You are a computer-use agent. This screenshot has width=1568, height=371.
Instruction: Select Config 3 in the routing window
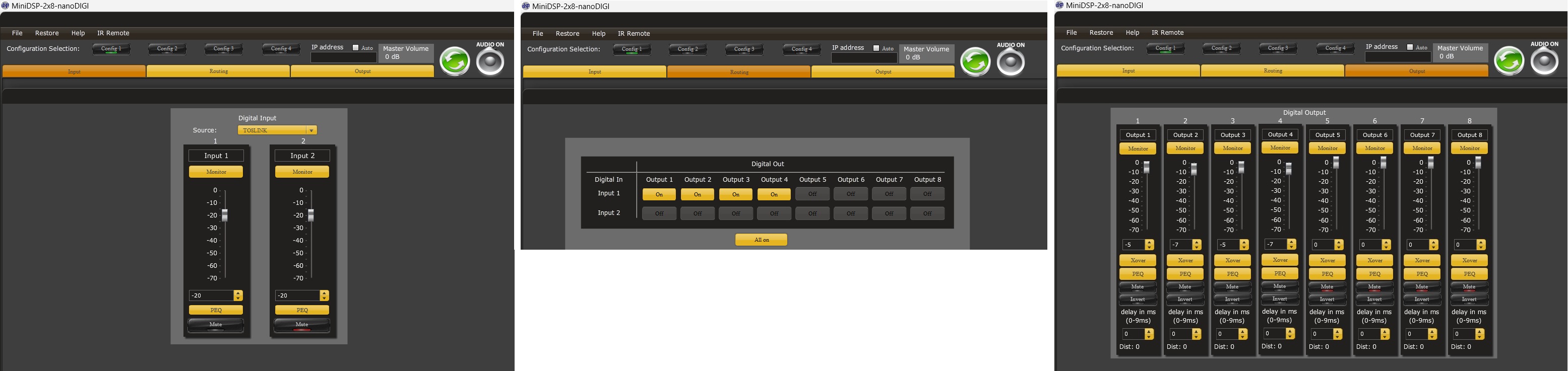[x=744, y=49]
